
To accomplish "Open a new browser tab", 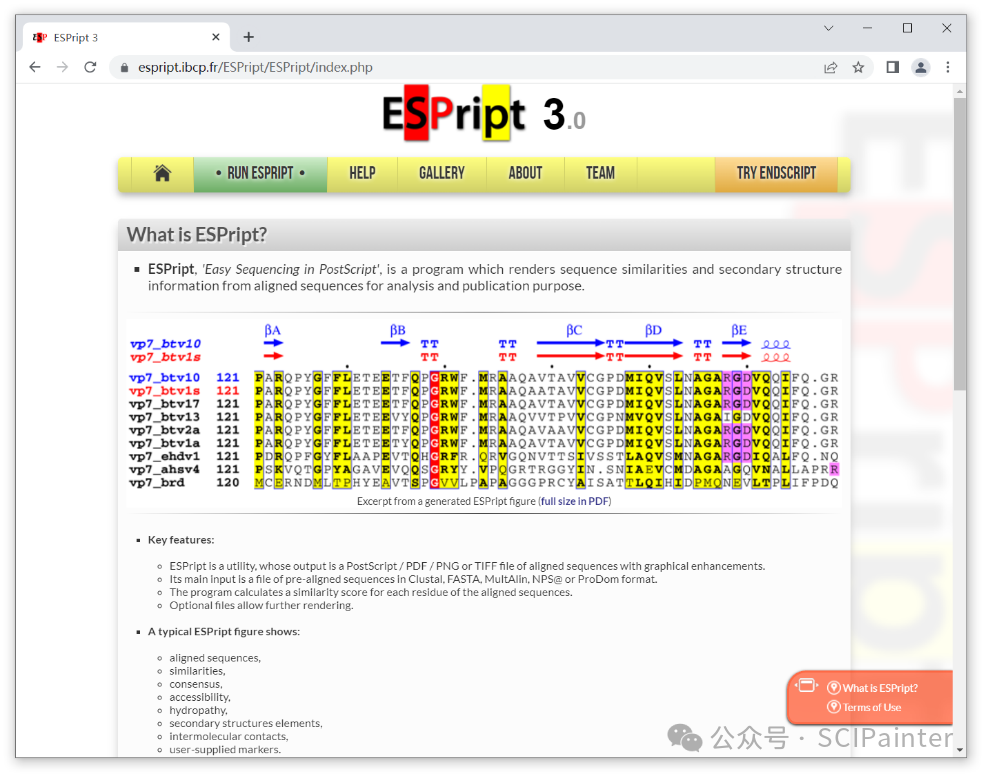I will 249,37.
